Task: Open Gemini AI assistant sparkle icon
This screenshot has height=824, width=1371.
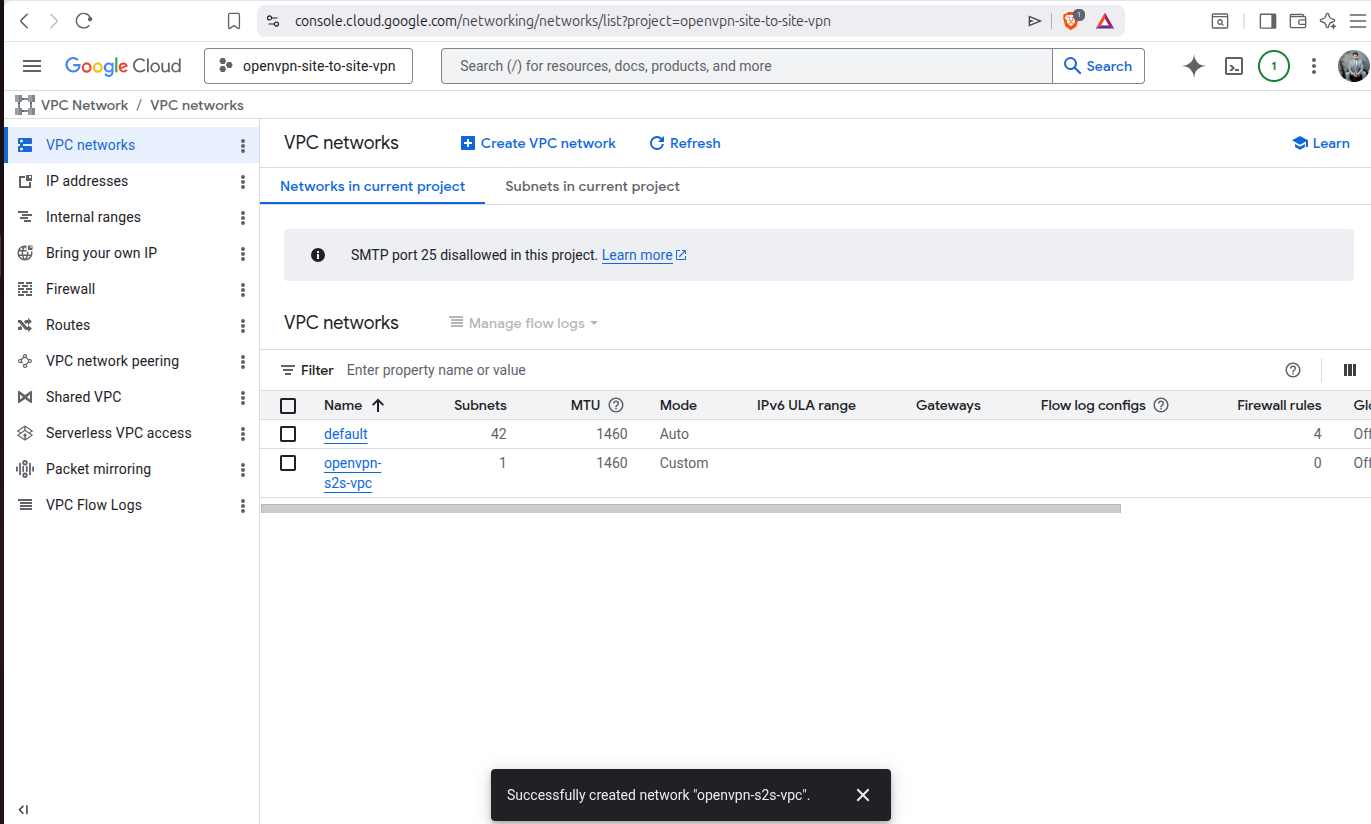Action: pos(1193,66)
